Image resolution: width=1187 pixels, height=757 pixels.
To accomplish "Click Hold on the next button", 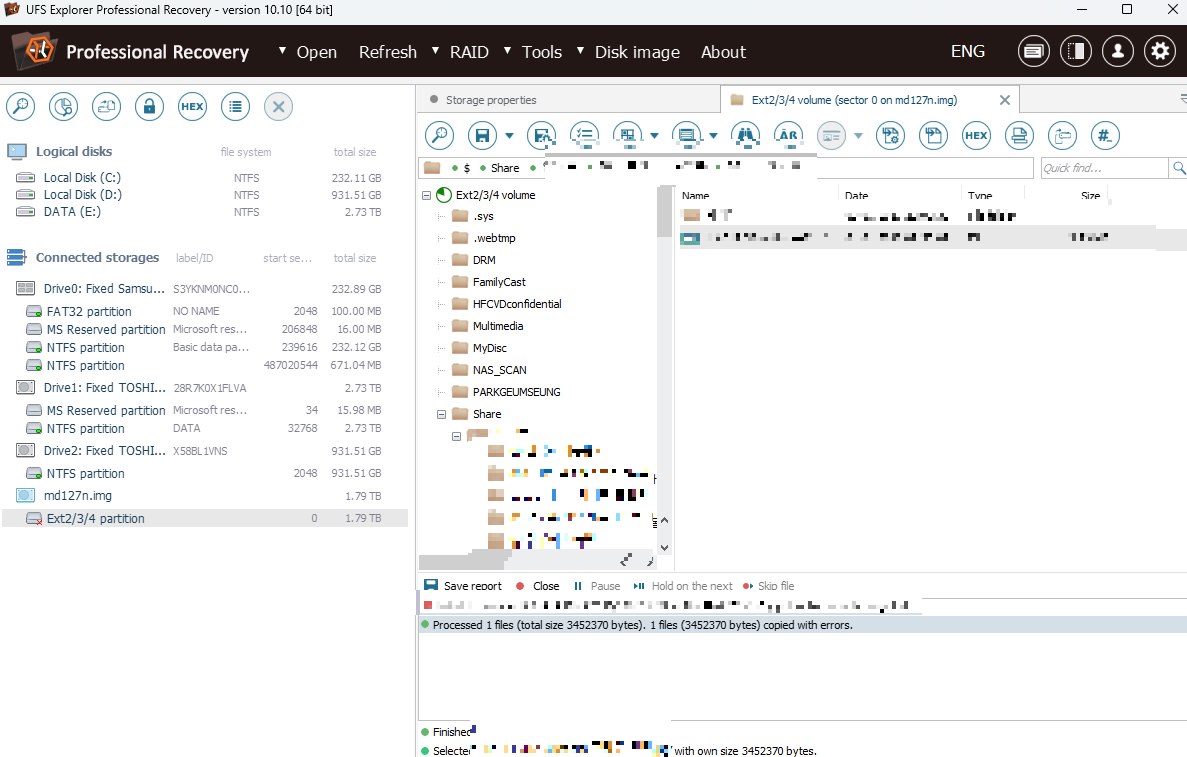I will point(683,586).
